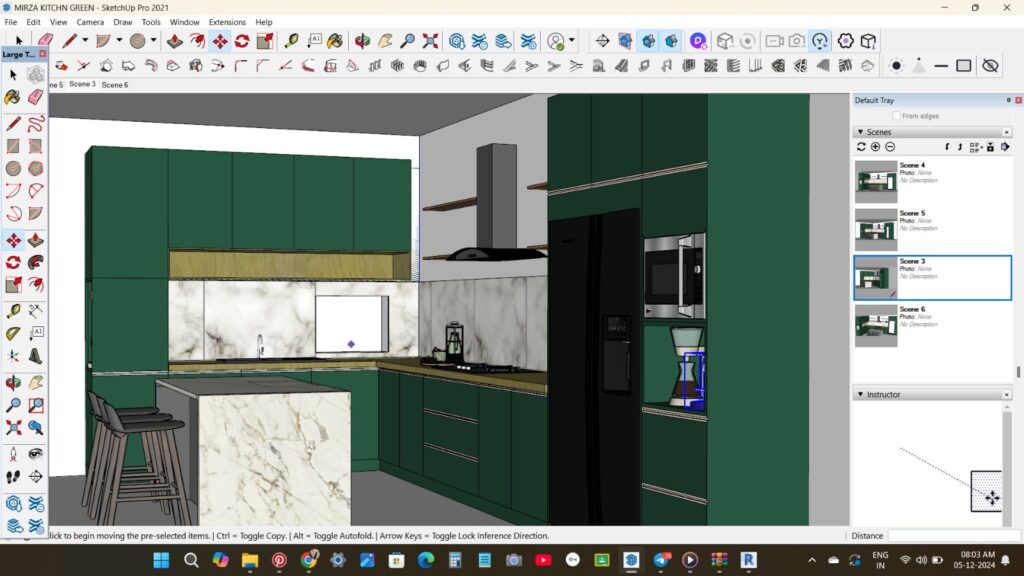Viewport: 1024px width, 576px height.
Task: Select the Rotate tool in top toolbar
Action: coord(242,40)
